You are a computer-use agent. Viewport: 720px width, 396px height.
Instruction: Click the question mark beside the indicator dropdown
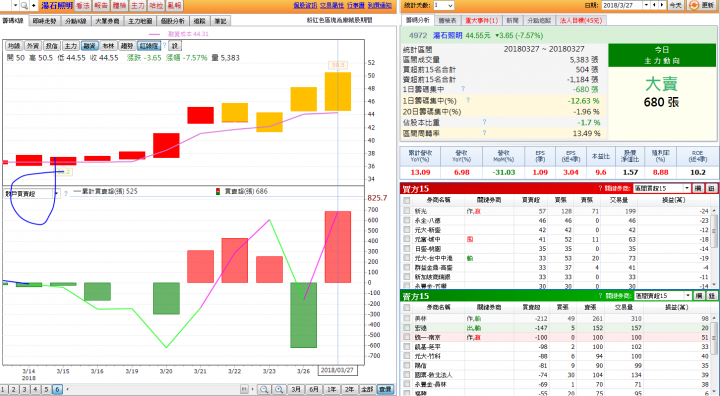66,193
